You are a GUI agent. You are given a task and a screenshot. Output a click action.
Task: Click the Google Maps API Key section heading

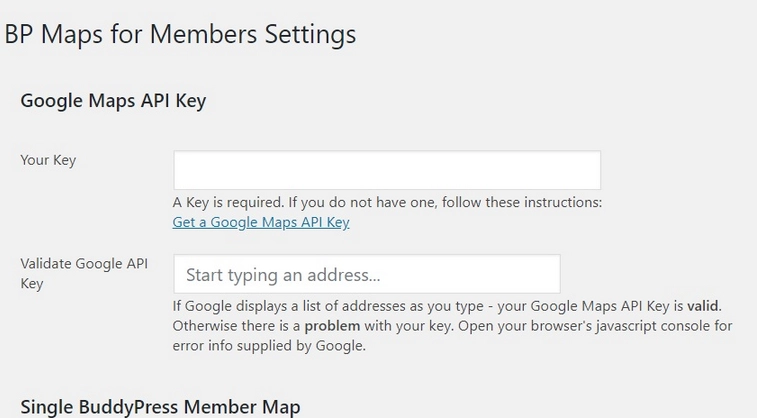(x=113, y=100)
